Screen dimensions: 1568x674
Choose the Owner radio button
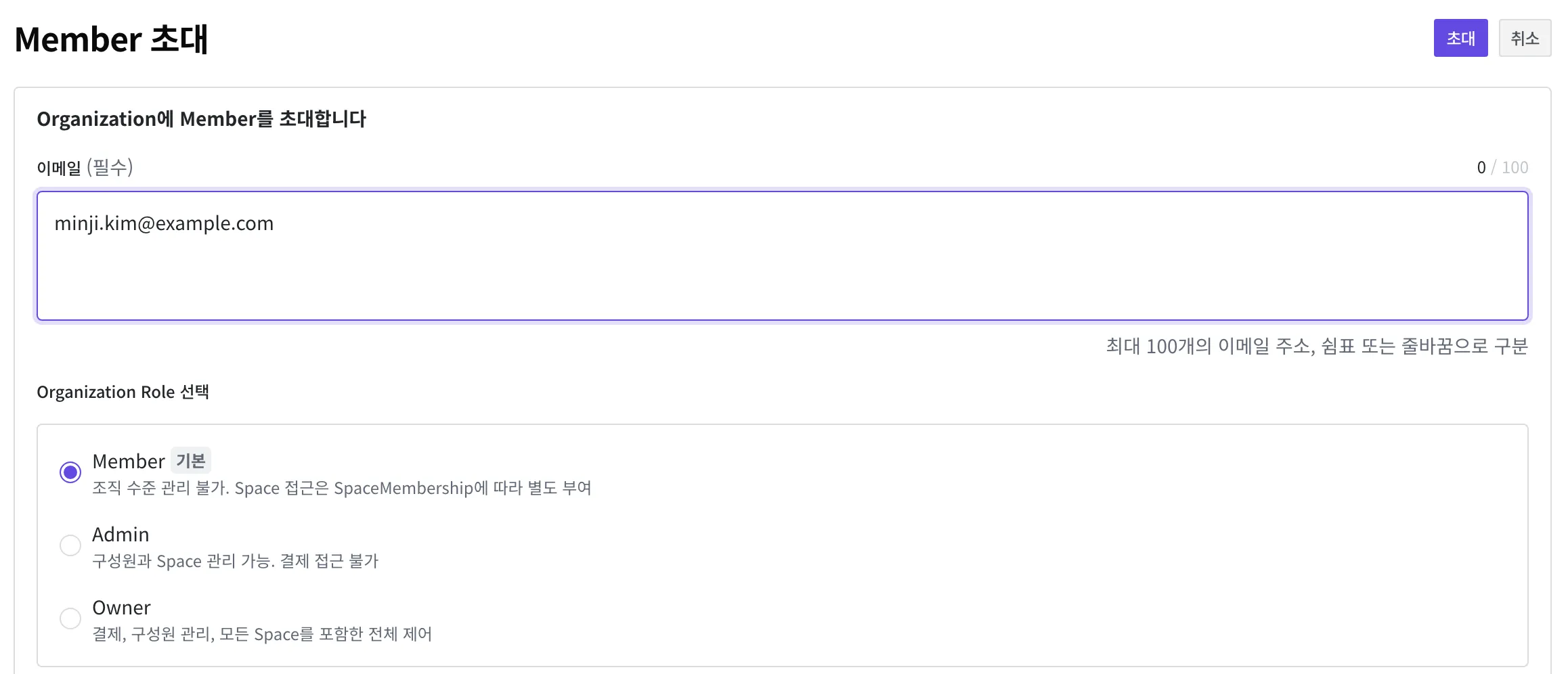70,619
